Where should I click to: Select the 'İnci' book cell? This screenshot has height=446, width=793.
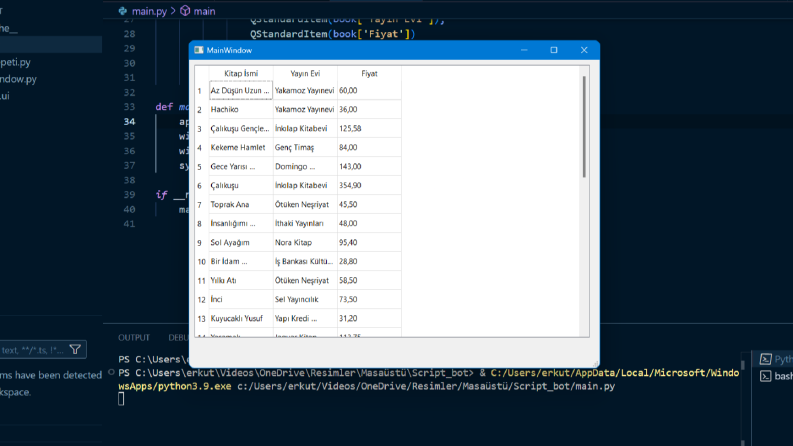(241, 299)
